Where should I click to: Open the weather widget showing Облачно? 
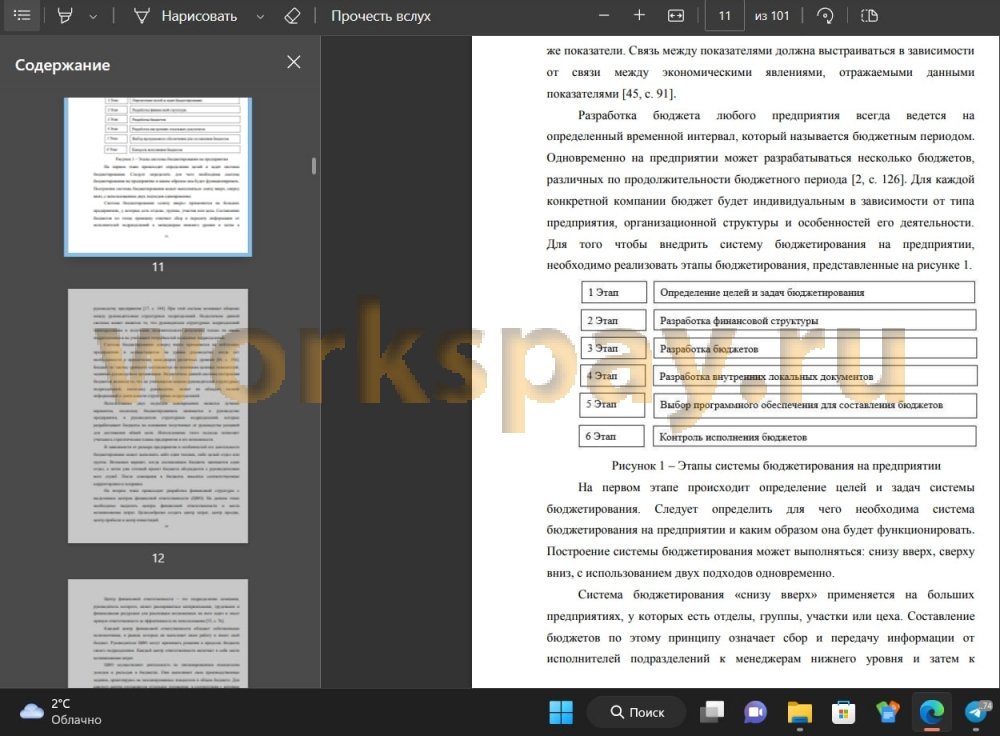(x=61, y=712)
